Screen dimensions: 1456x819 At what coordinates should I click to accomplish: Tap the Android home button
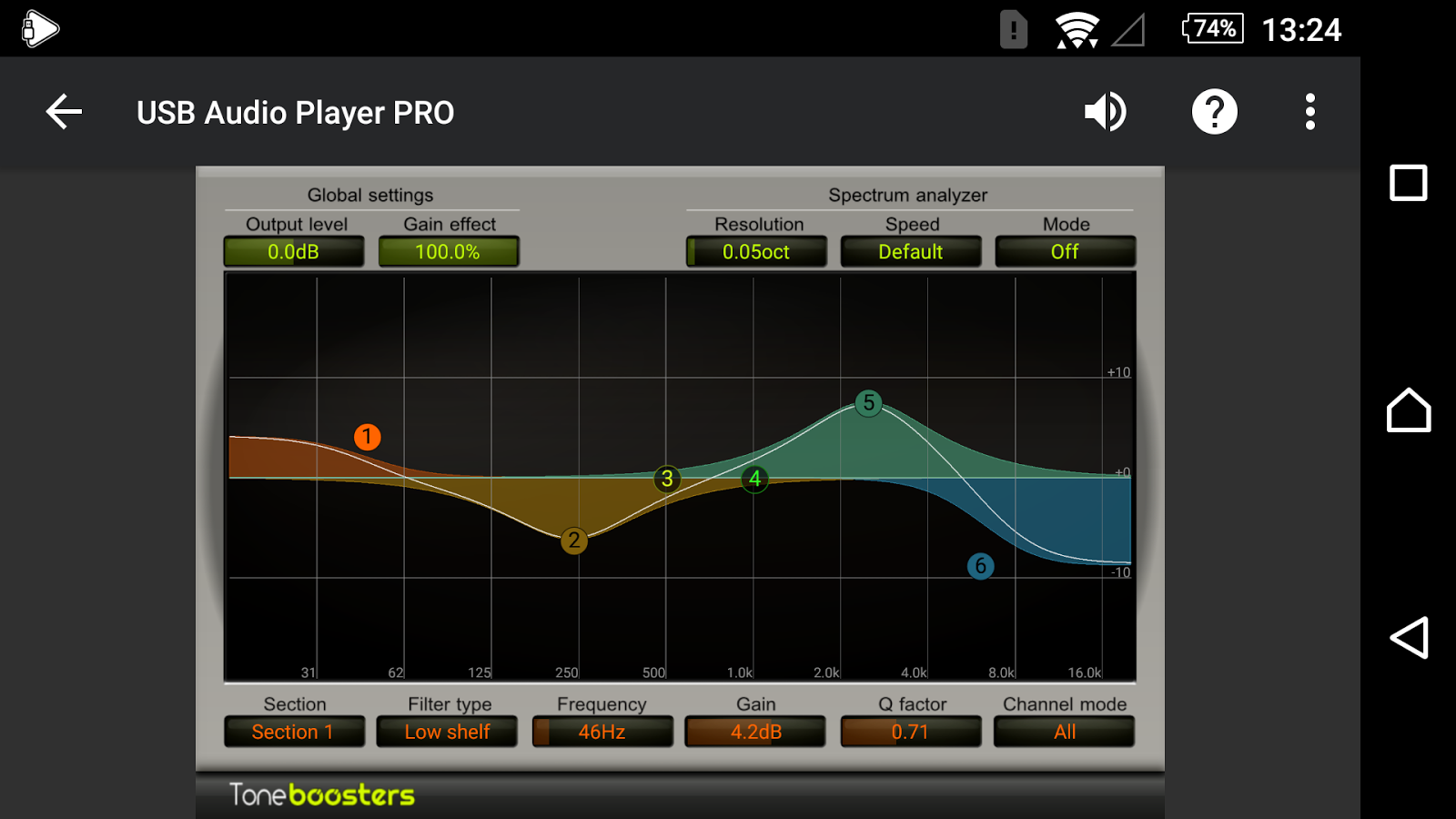(x=1409, y=409)
